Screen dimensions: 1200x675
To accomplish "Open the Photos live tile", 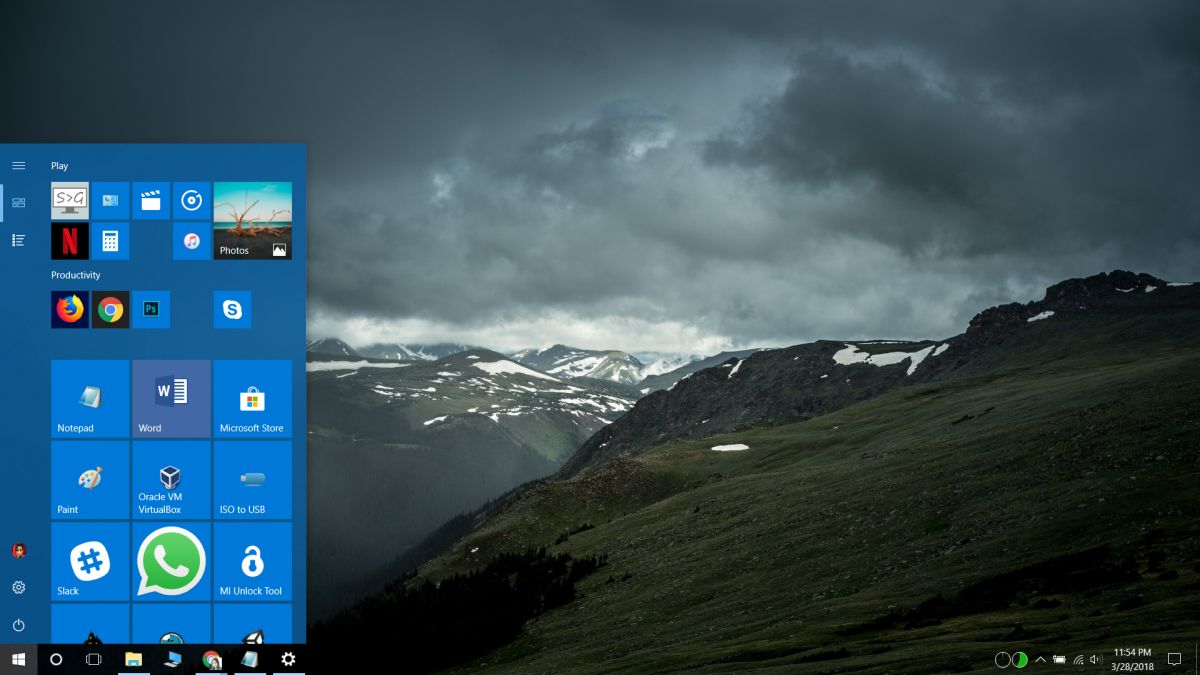I will click(253, 220).
